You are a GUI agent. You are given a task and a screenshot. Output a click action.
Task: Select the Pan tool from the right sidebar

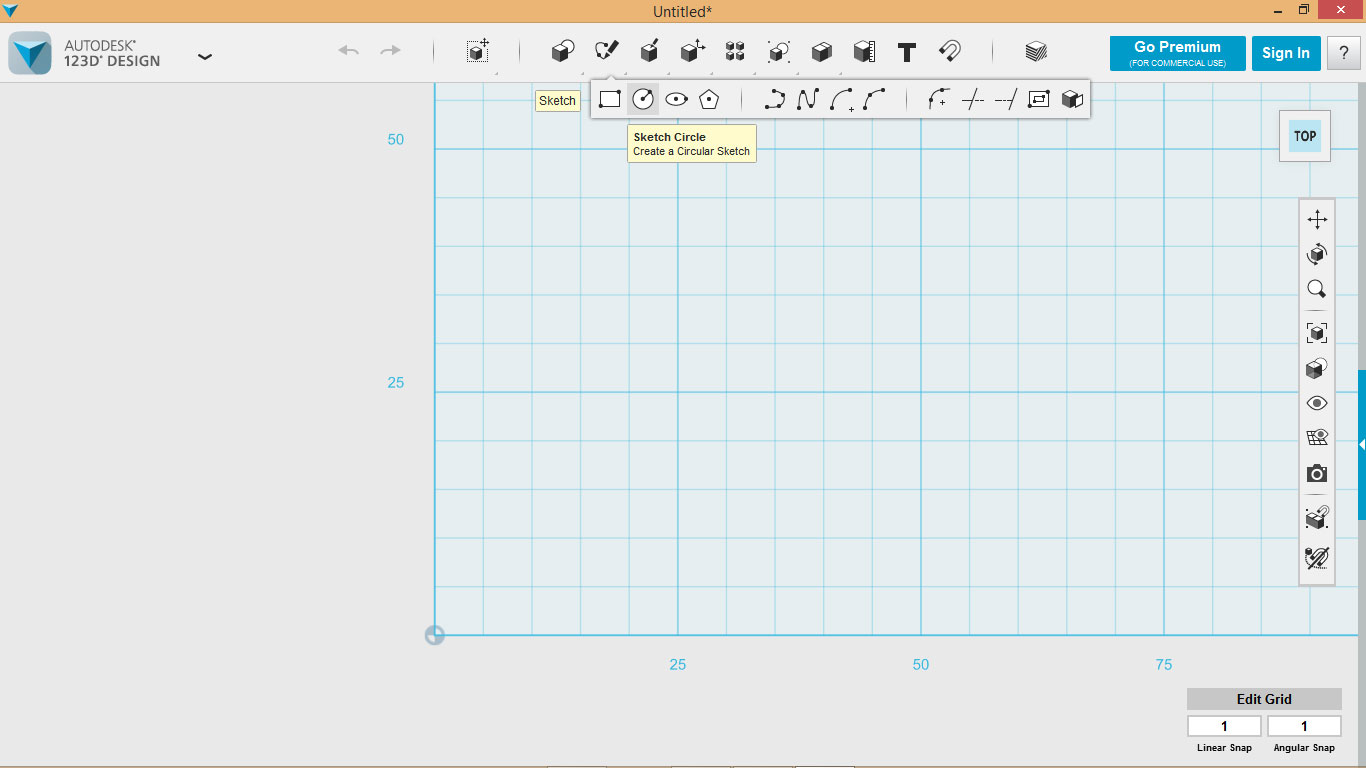[x=1316, y=217]
